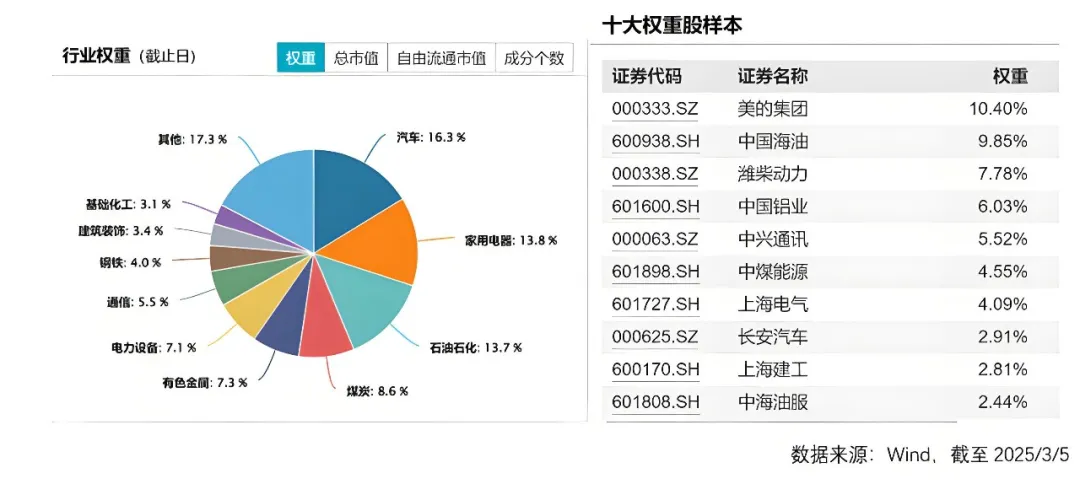Screen dimensions: 1080x484
Task: Click the 基础化工: 3.1 % chart label
Action: [x=127, y=204]
